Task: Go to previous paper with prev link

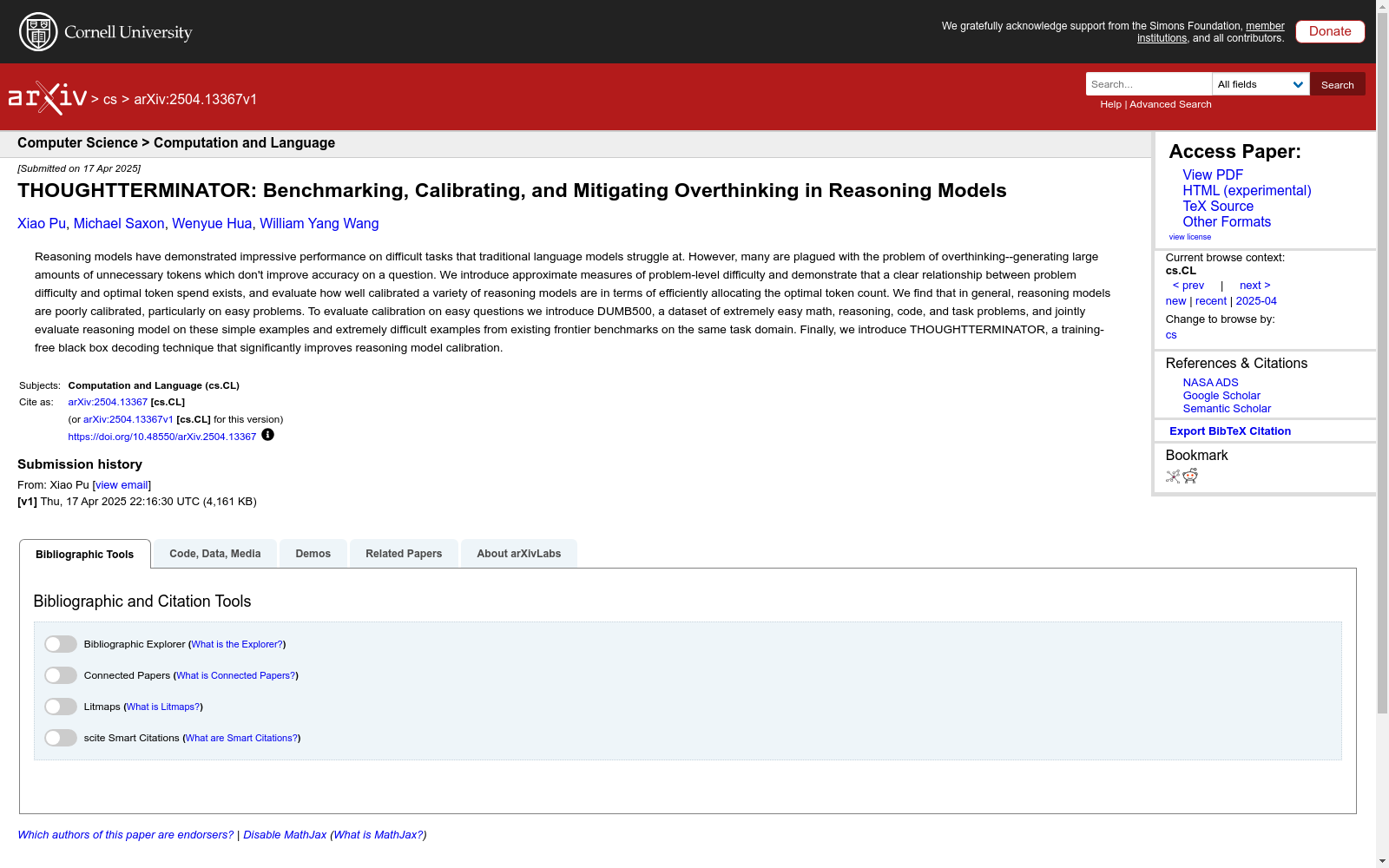Action: 1188,286
